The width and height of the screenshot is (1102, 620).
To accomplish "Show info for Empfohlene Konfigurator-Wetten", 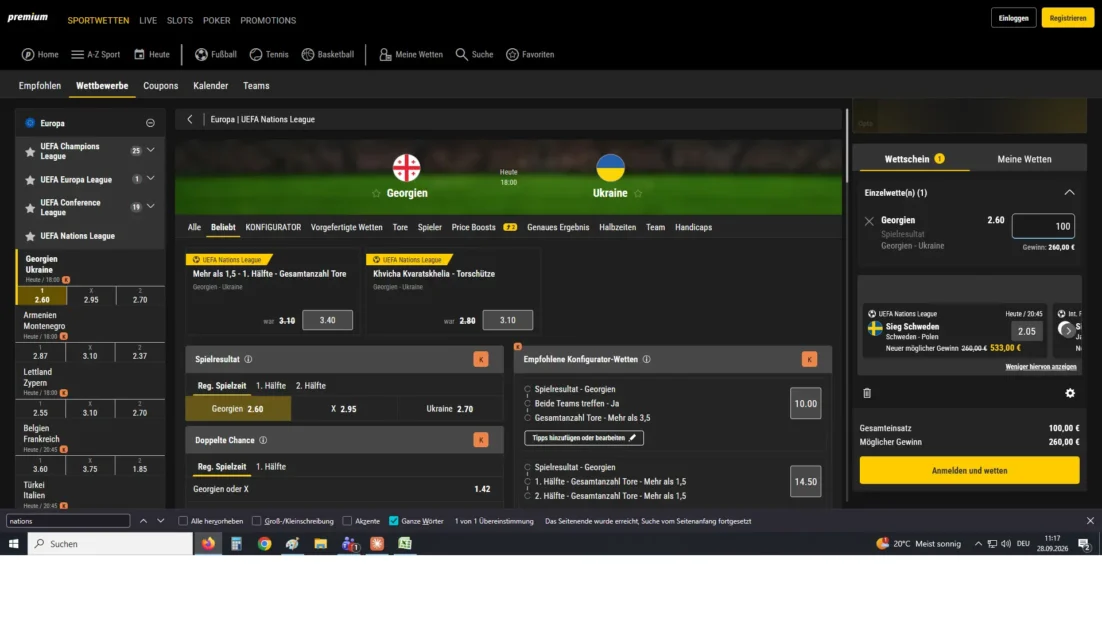I will (x=647, y=359).
